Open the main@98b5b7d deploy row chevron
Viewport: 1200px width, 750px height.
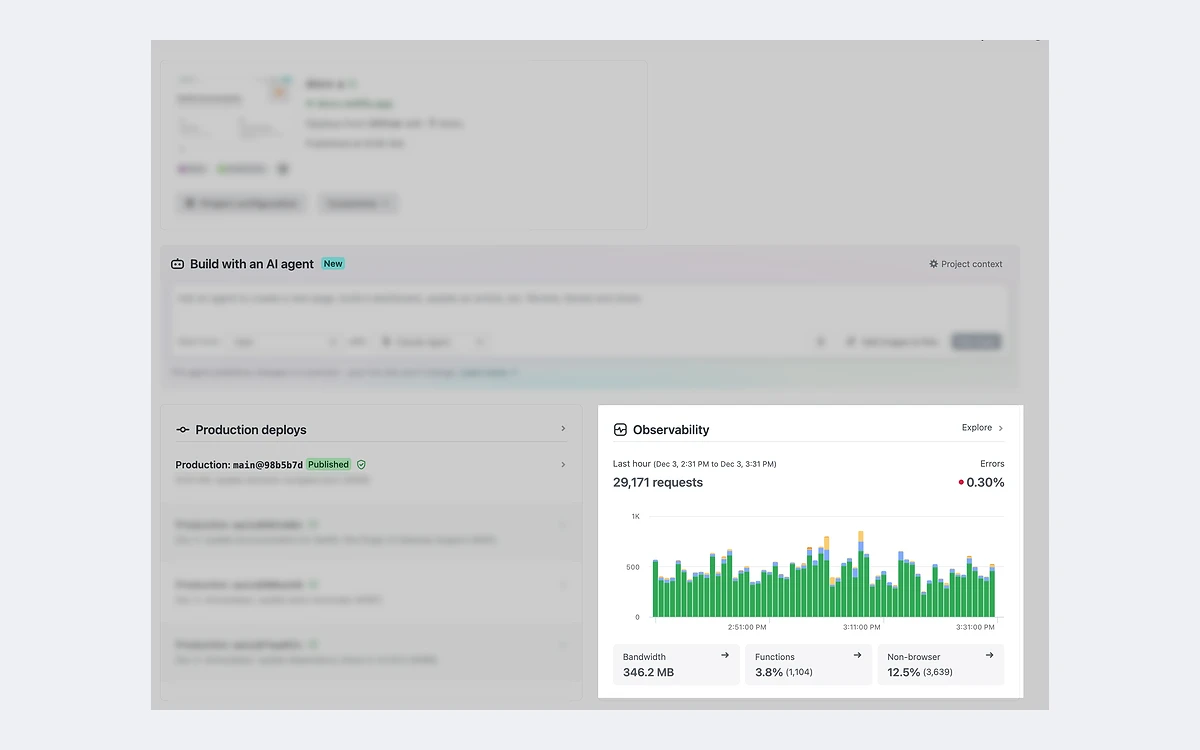pos(563,465)
